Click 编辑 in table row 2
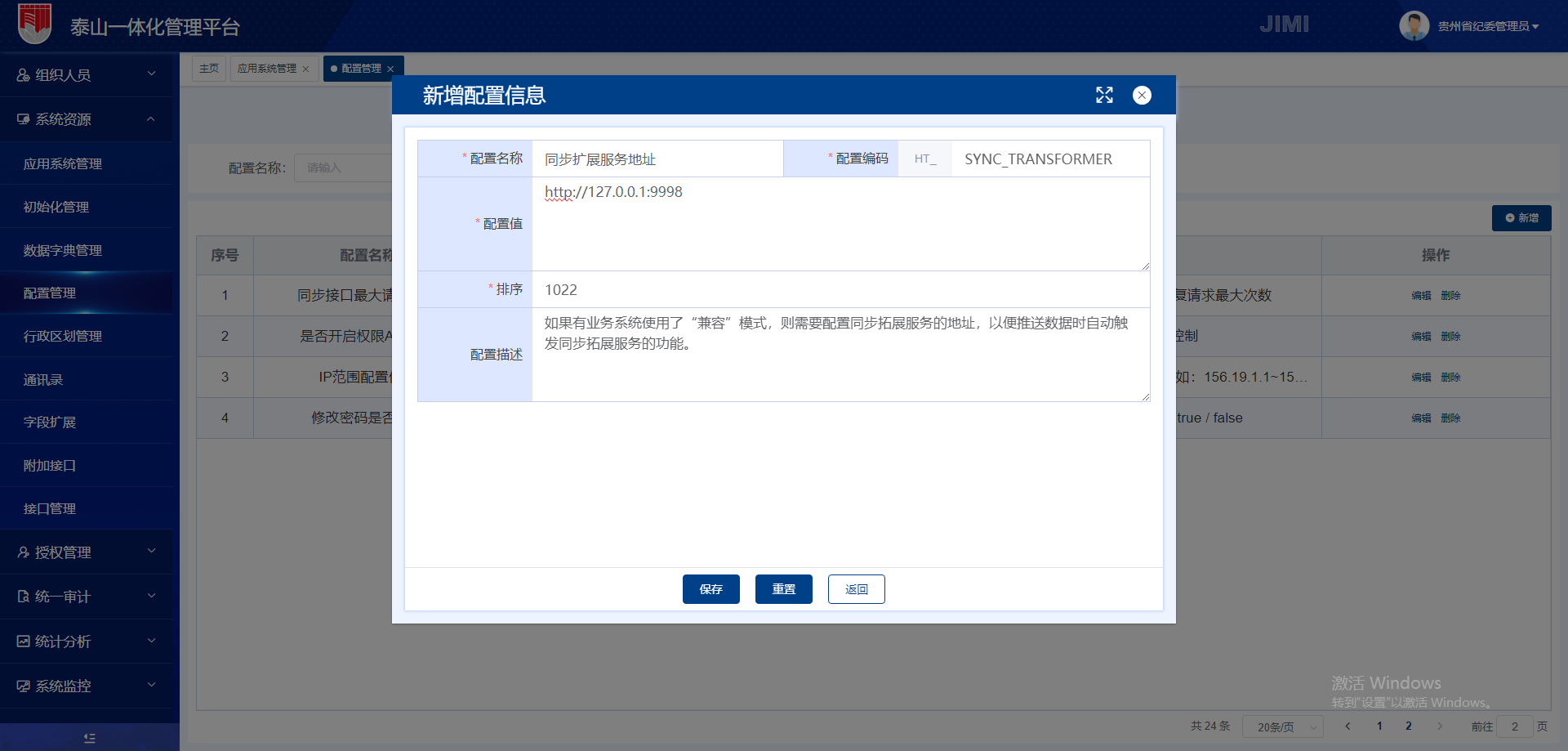Screen dimensions: 1568x751 click(x=1422, y=337)
